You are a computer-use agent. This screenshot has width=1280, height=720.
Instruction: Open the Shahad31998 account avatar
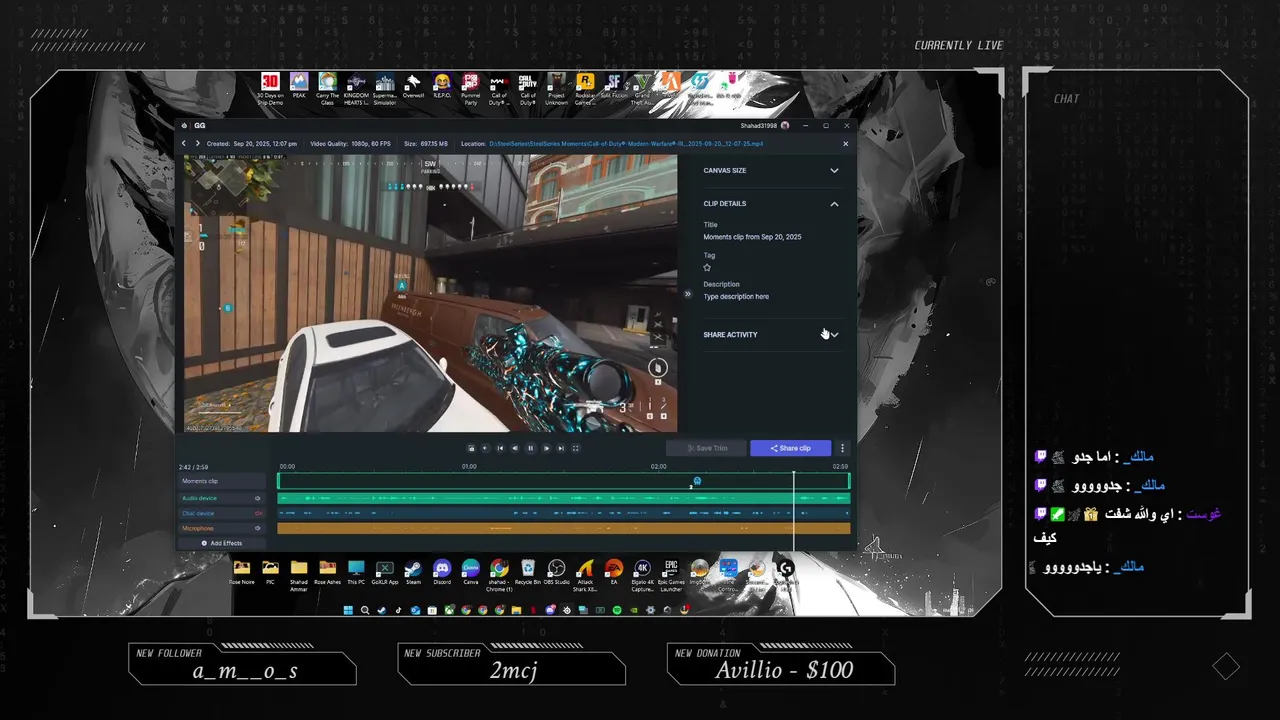[x=785, y=126]
